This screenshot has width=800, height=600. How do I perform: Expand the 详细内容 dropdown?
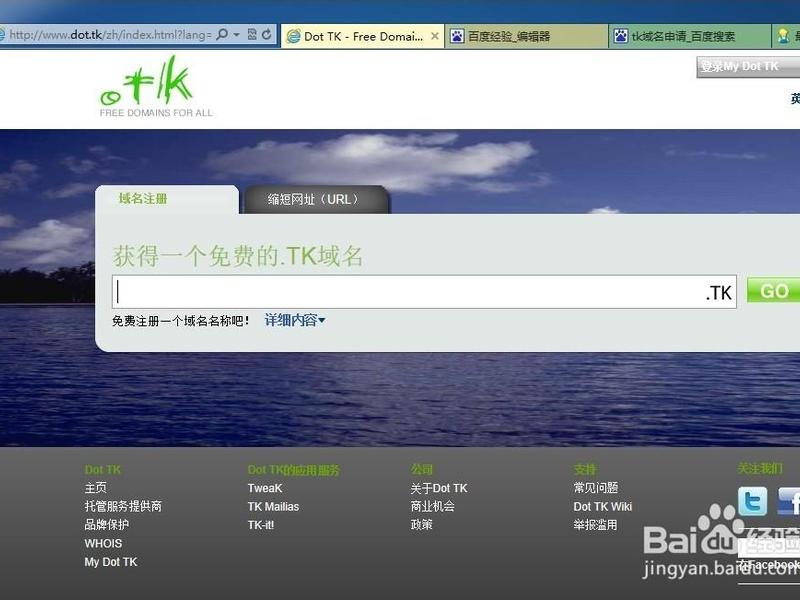pos(294,320)
